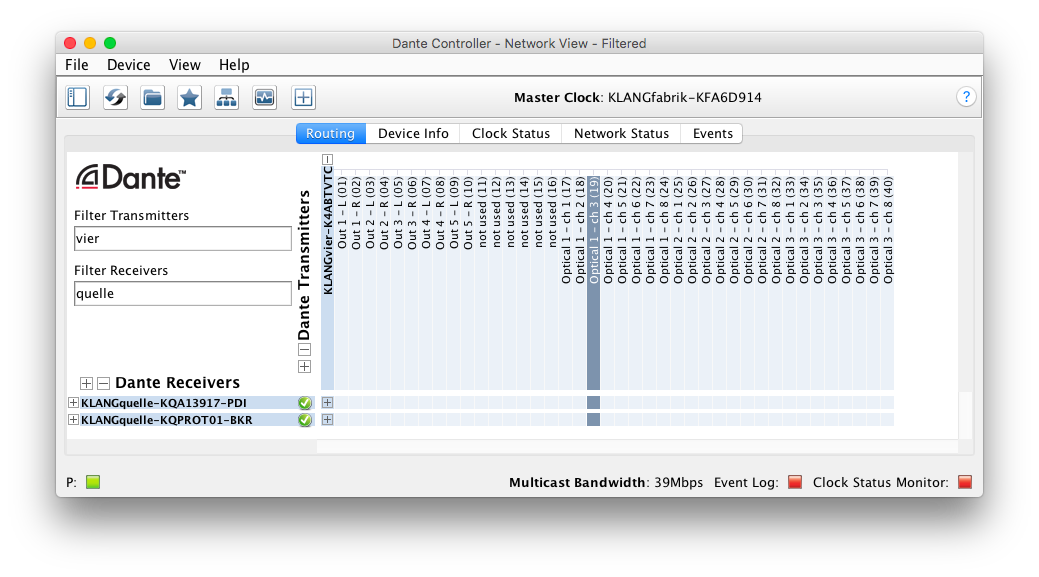Select channel label not used (11)
The image size is (1039, 577).
coord(482,212)
